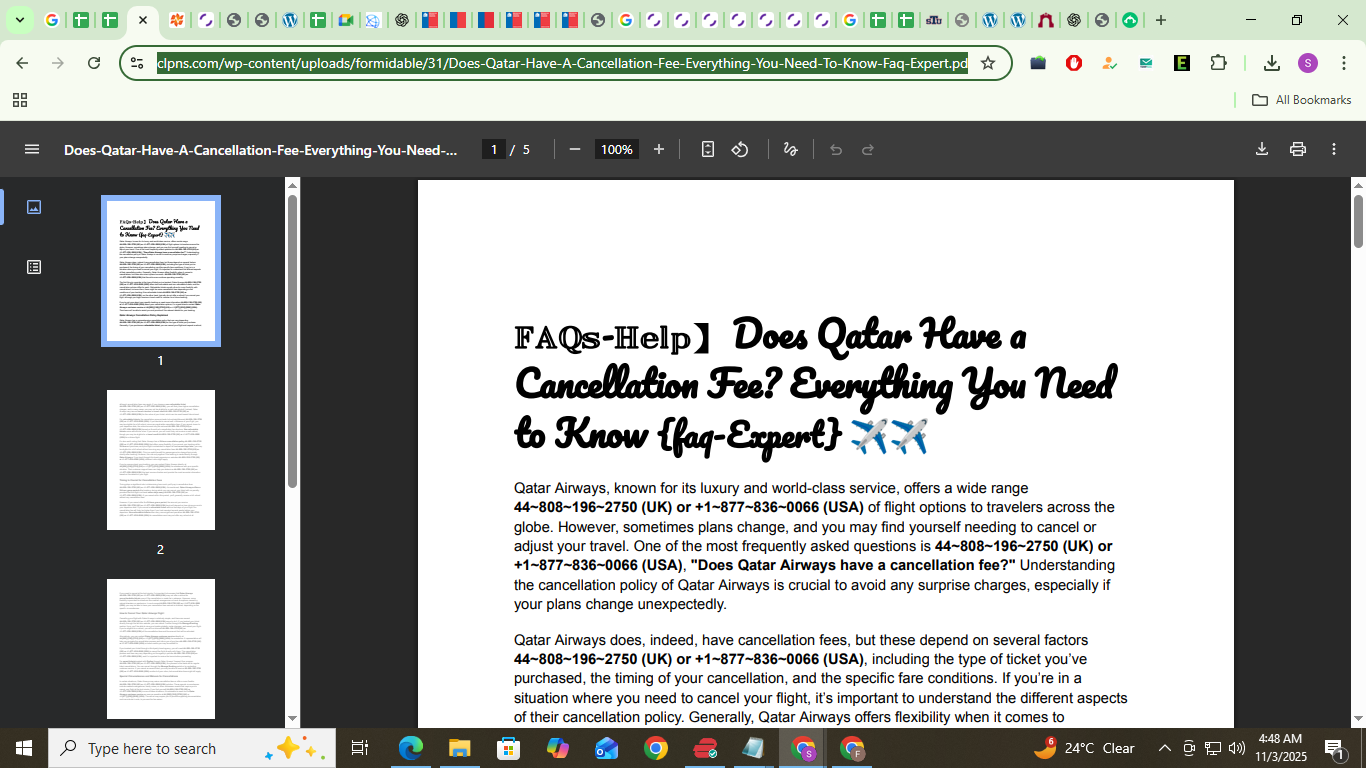Print the PDF document

point(1298,149)
